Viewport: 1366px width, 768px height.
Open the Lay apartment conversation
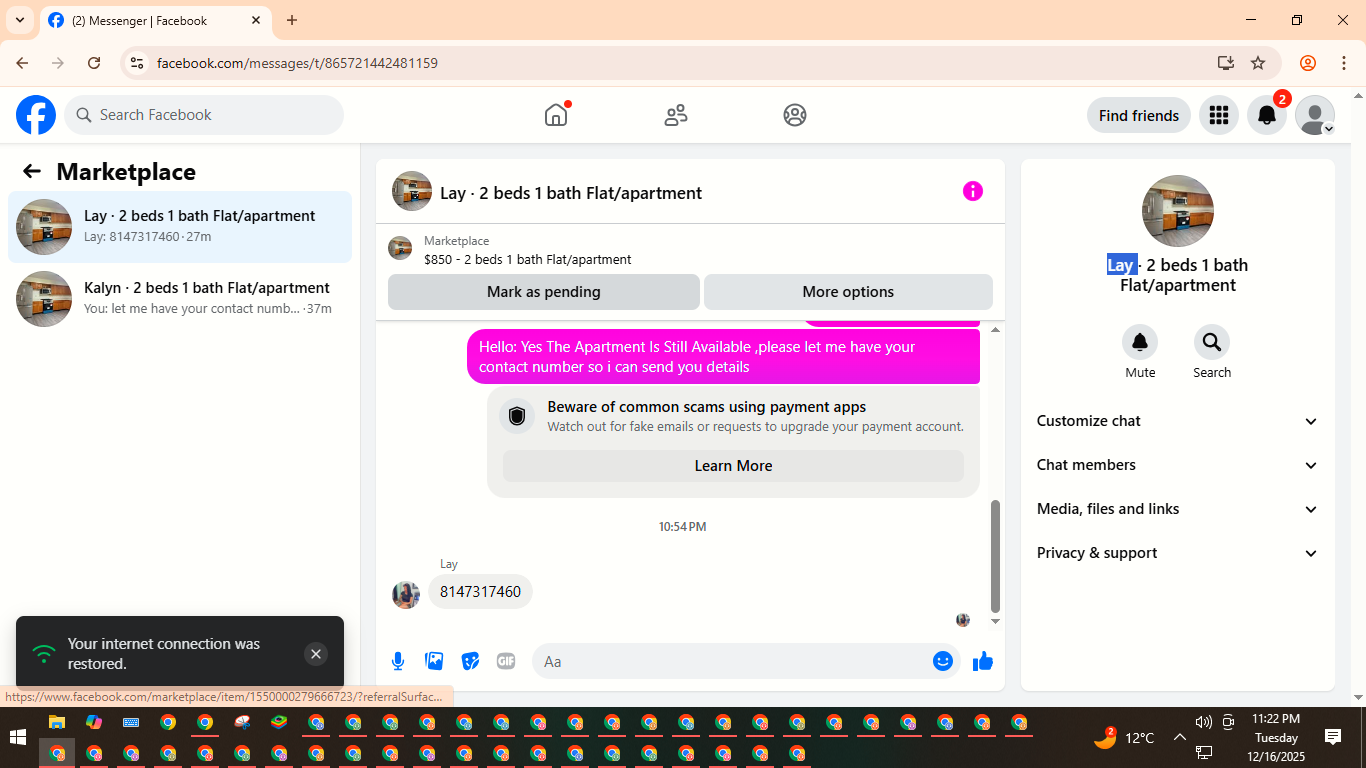(180, 227)
